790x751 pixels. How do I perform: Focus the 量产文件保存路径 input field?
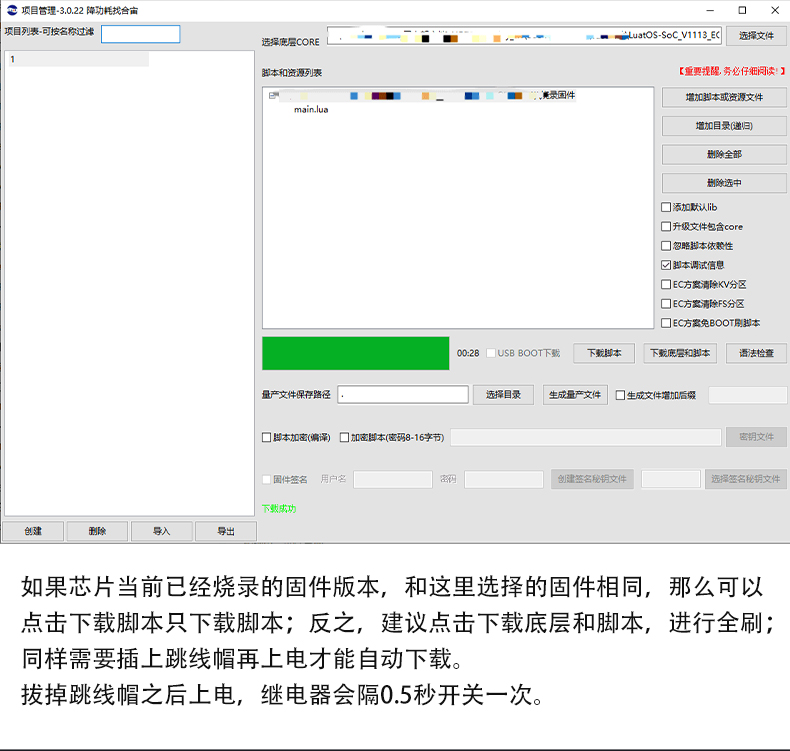(x=402, y=395)
